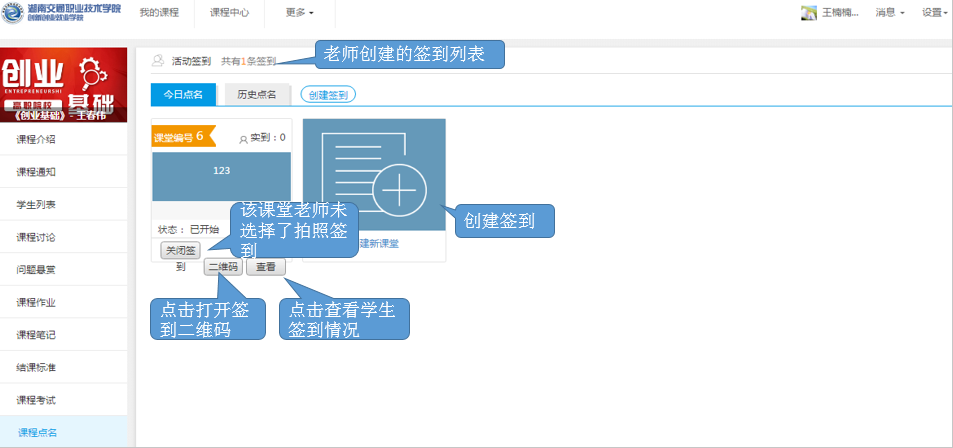Click the 创建签到 button
The image size is (953, 448).
[328, 94]
